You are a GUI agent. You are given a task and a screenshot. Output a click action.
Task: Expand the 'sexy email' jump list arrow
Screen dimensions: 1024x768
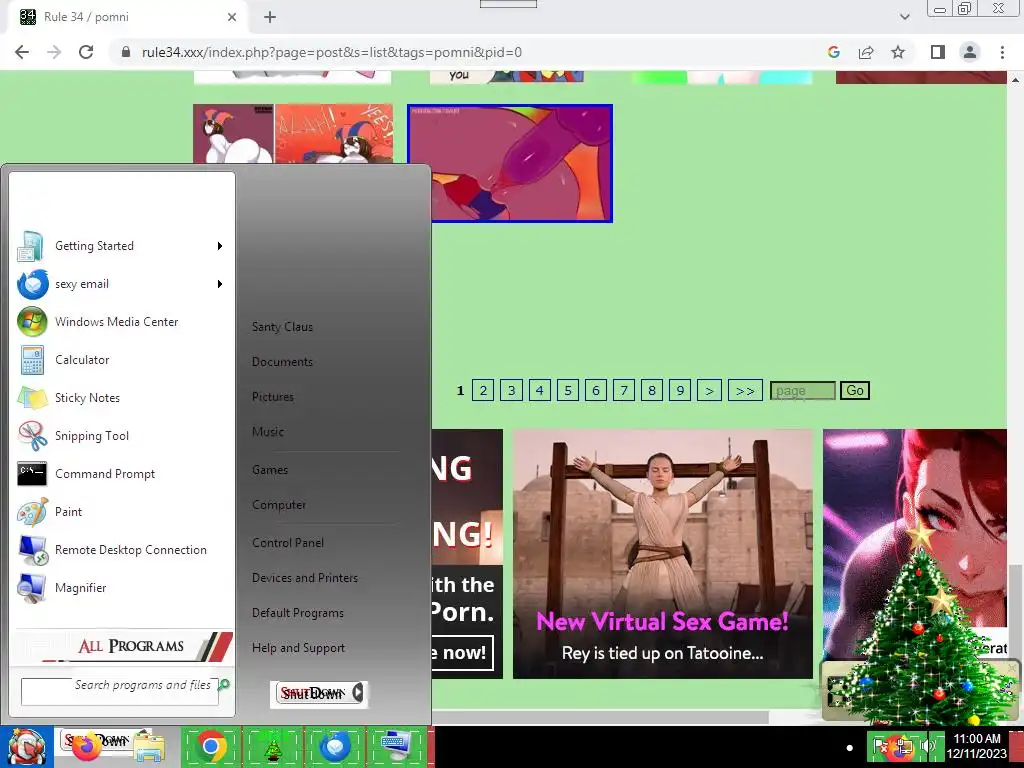(220, 284)
